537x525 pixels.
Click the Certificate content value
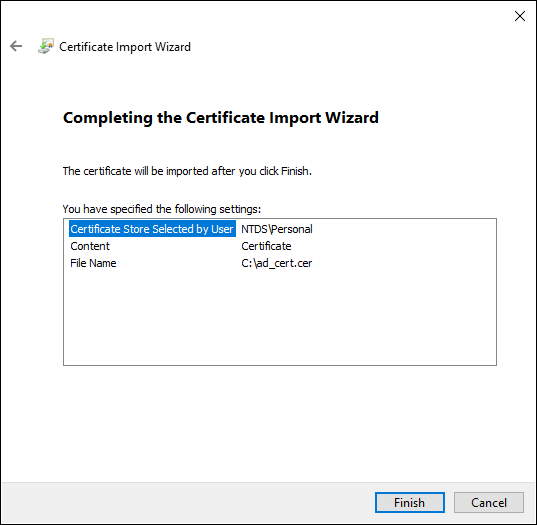266,246
